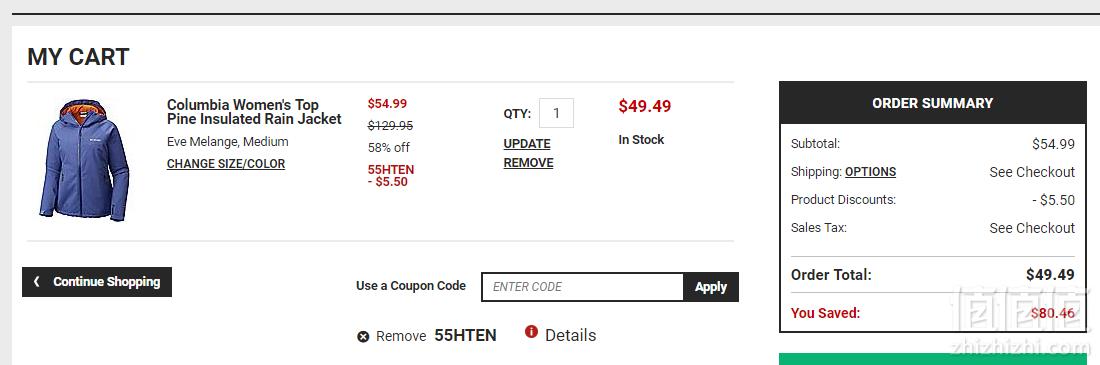Click CHANGE SIZE/COLOR link
The width and height of the screenshot is (1100, 365).
(226, 164)
